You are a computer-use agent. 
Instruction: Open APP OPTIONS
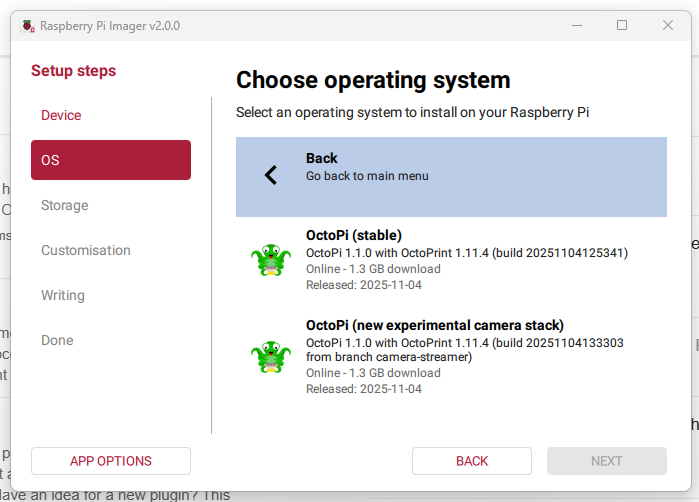tap(111, 461)
